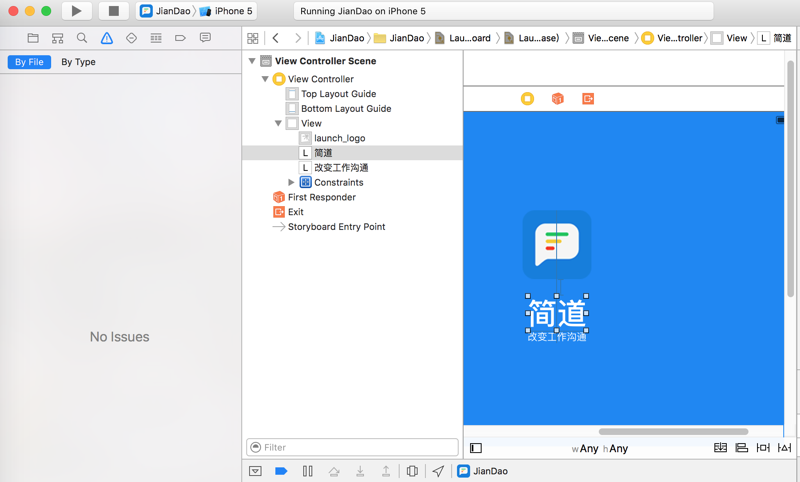
Task: Open the Symbol navigator
Action: (58, 38)
